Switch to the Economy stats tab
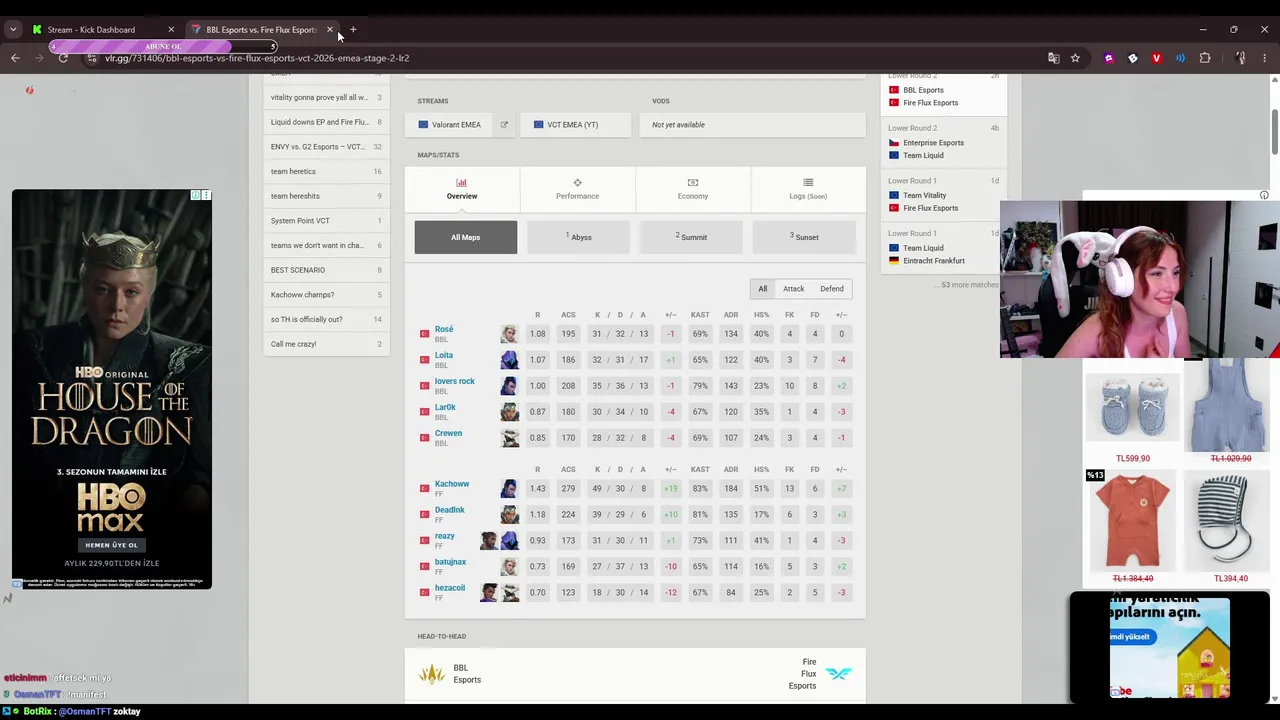 692,189
